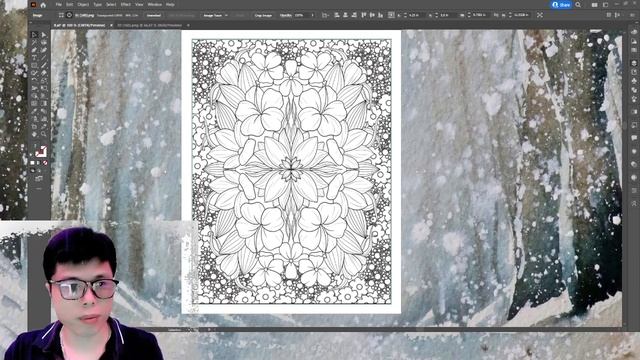Select the Scale tool

pyautogui.click(x=44, y=80)
